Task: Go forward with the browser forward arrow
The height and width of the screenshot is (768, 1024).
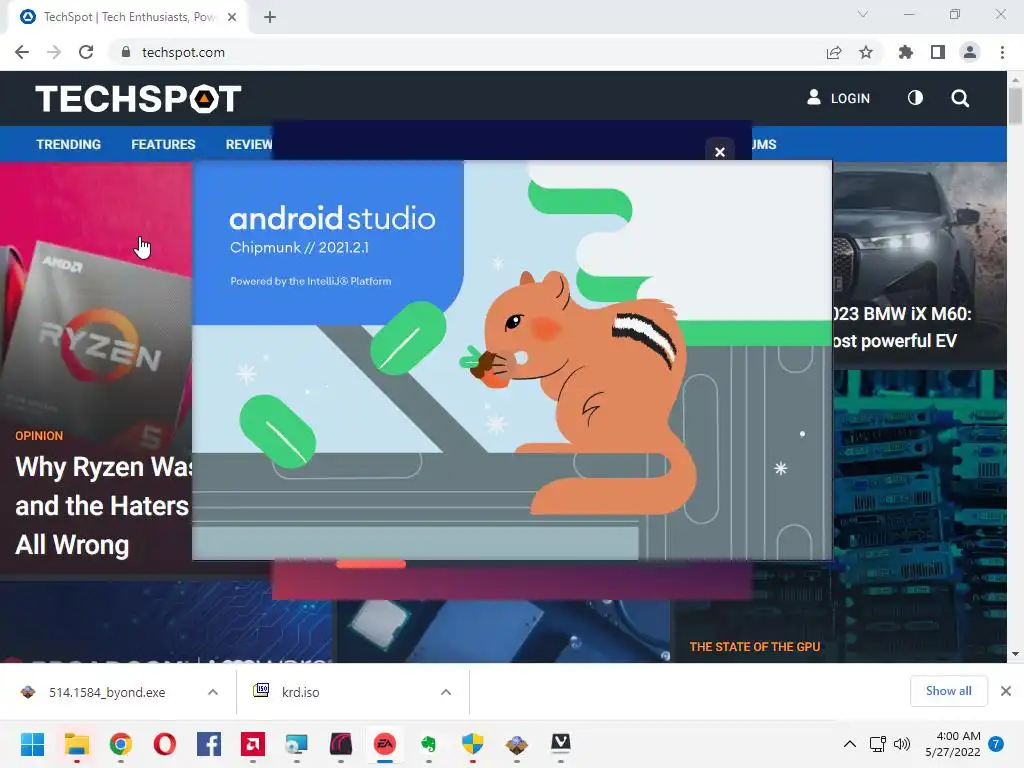Action: coord(54,52)
